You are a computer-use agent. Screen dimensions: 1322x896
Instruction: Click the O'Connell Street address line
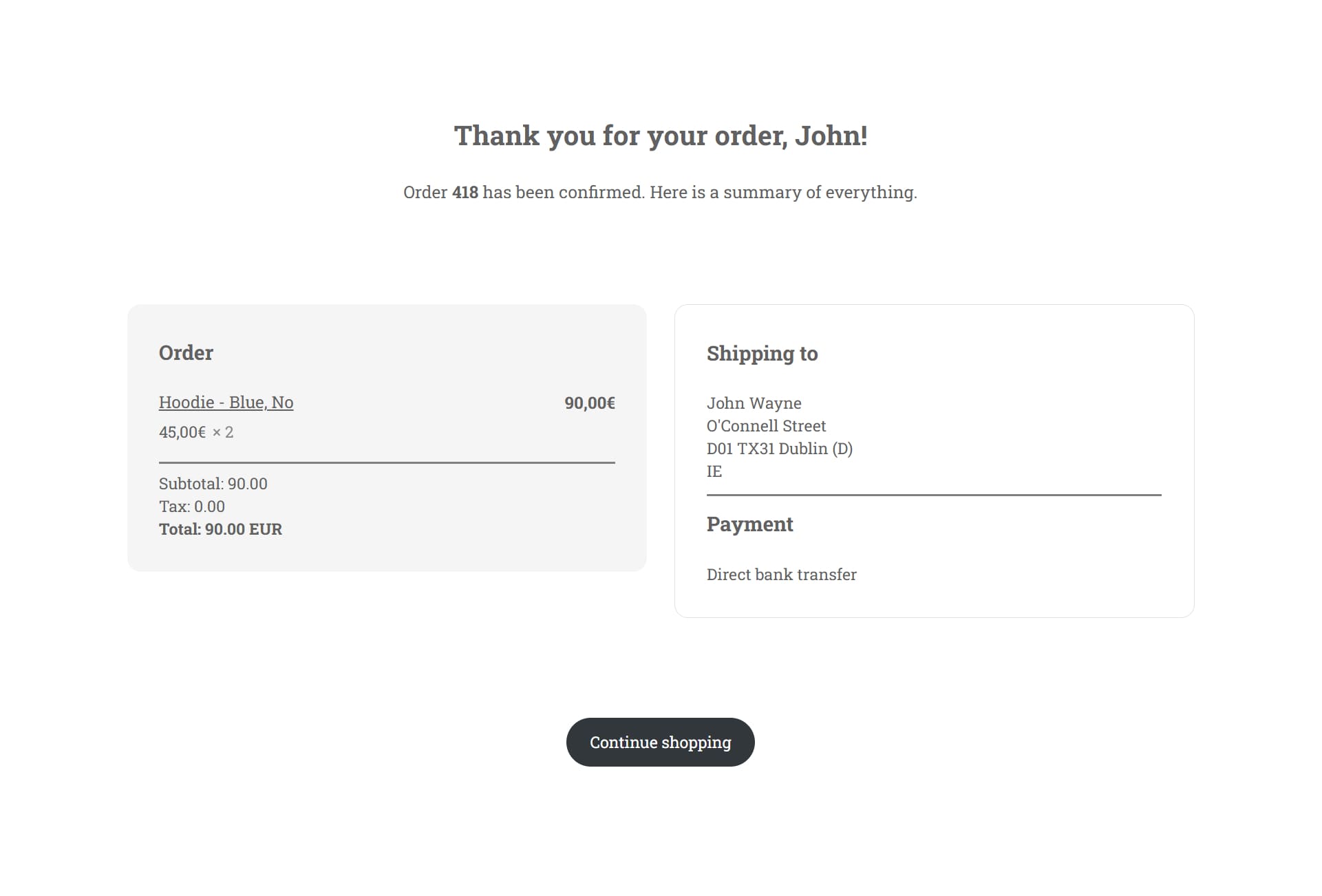(x=766, y=426)
